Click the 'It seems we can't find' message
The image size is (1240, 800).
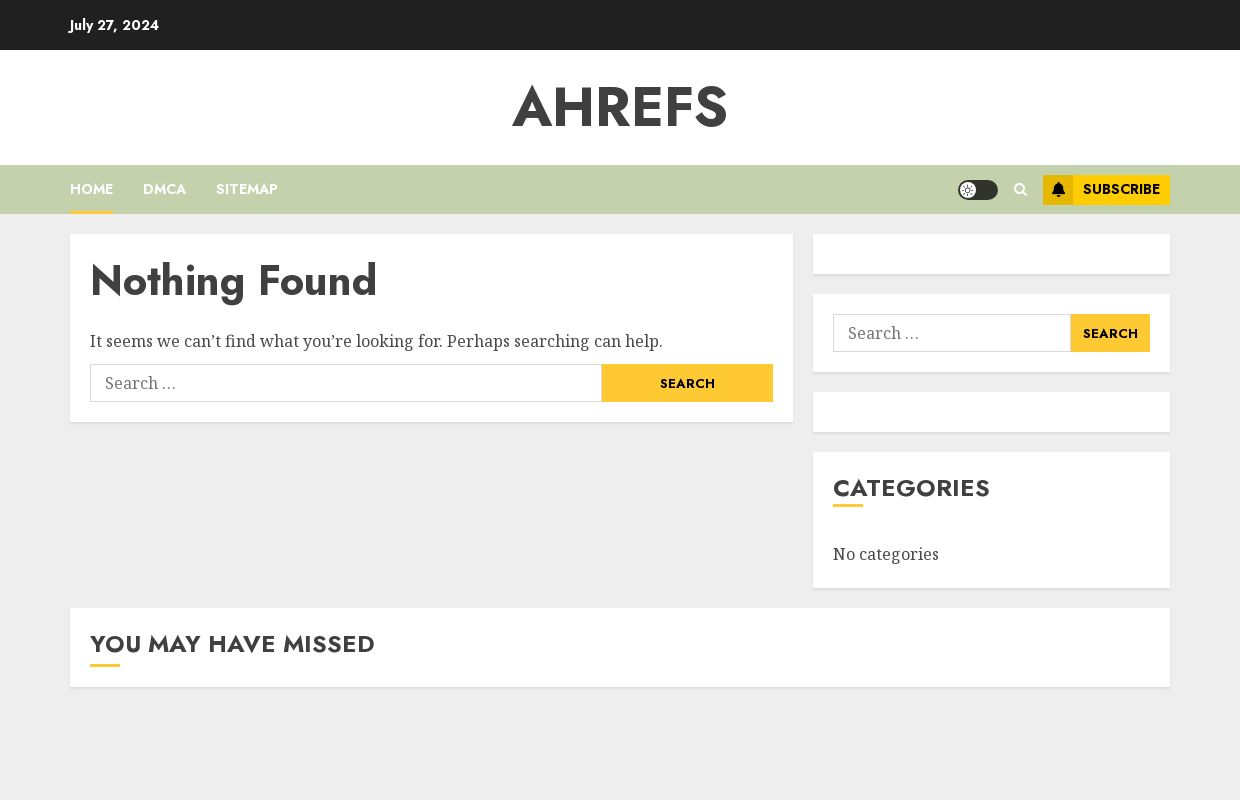coord(376,341)
